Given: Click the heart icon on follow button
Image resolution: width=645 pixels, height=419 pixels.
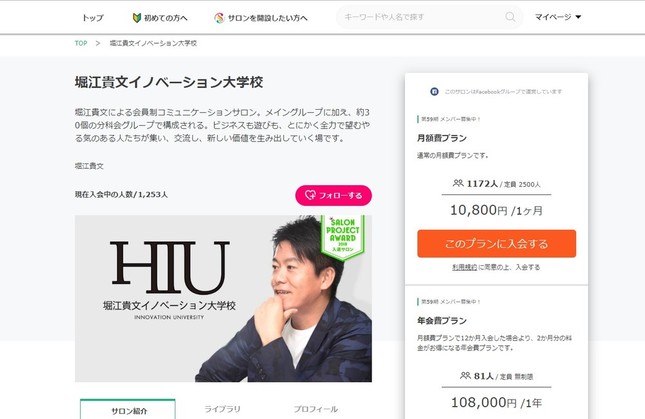Looking at the screenshot, I should [310, 195].
